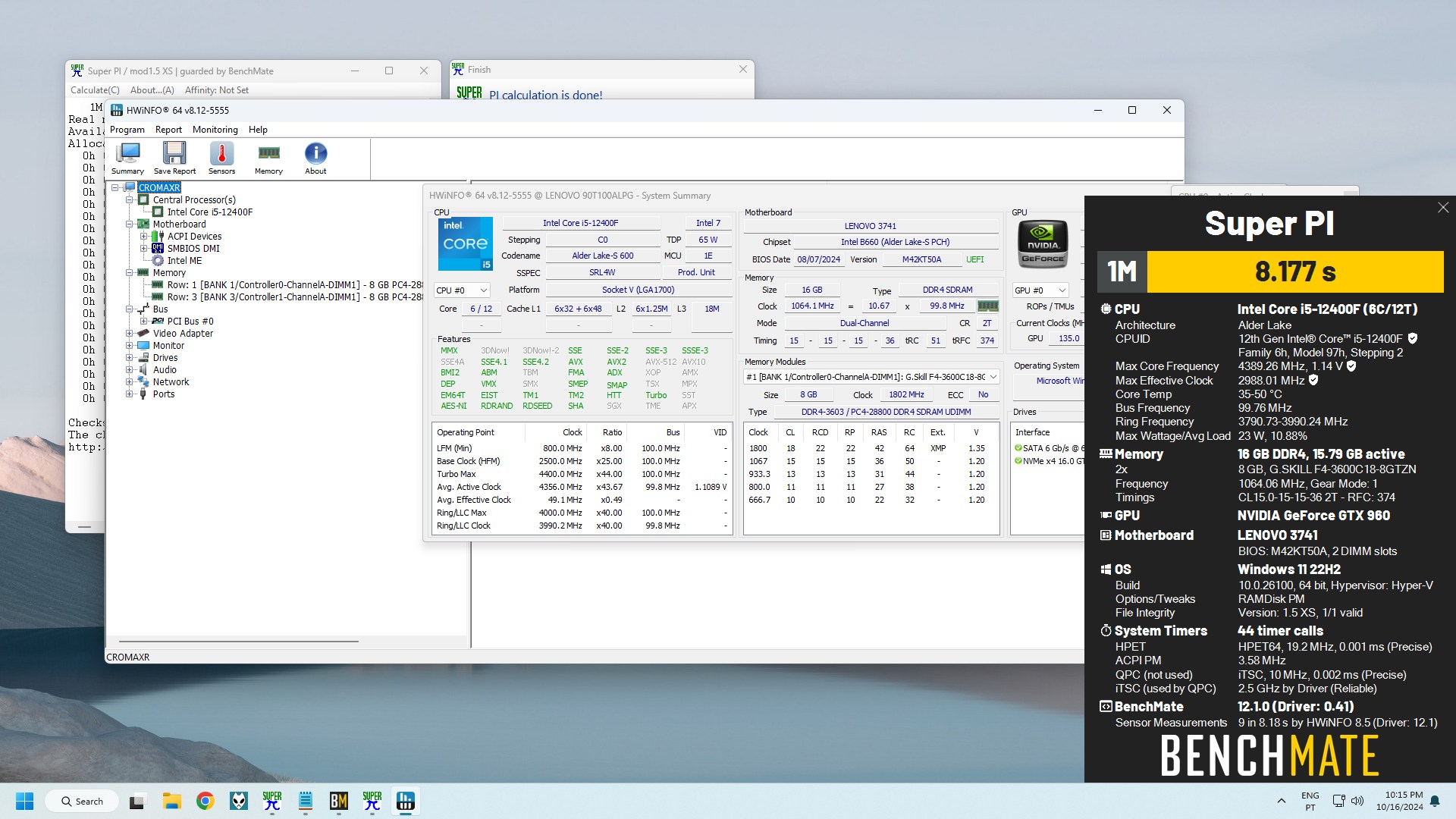
Task: Expand the ACPI Devices node
Action: [x=144, y=237]
